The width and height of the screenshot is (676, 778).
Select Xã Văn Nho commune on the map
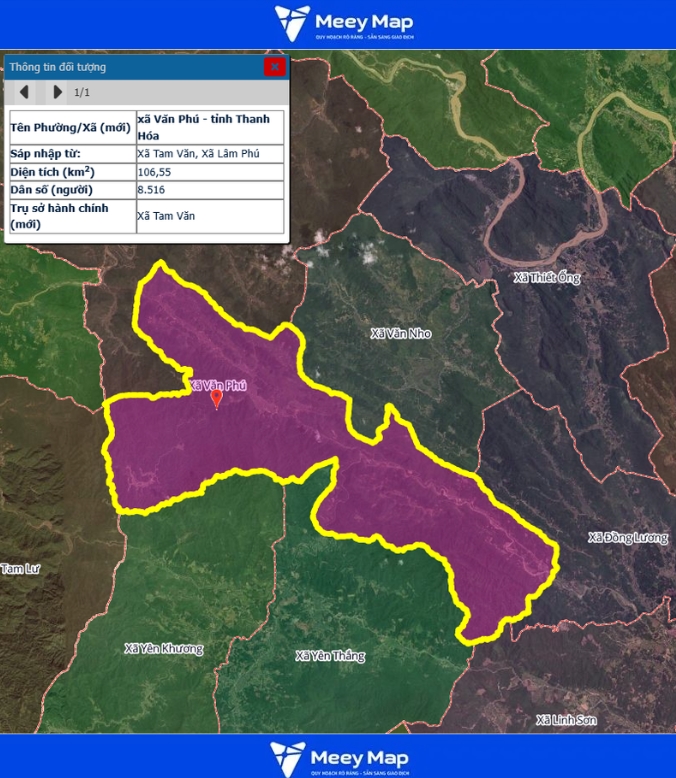point(400,333)
